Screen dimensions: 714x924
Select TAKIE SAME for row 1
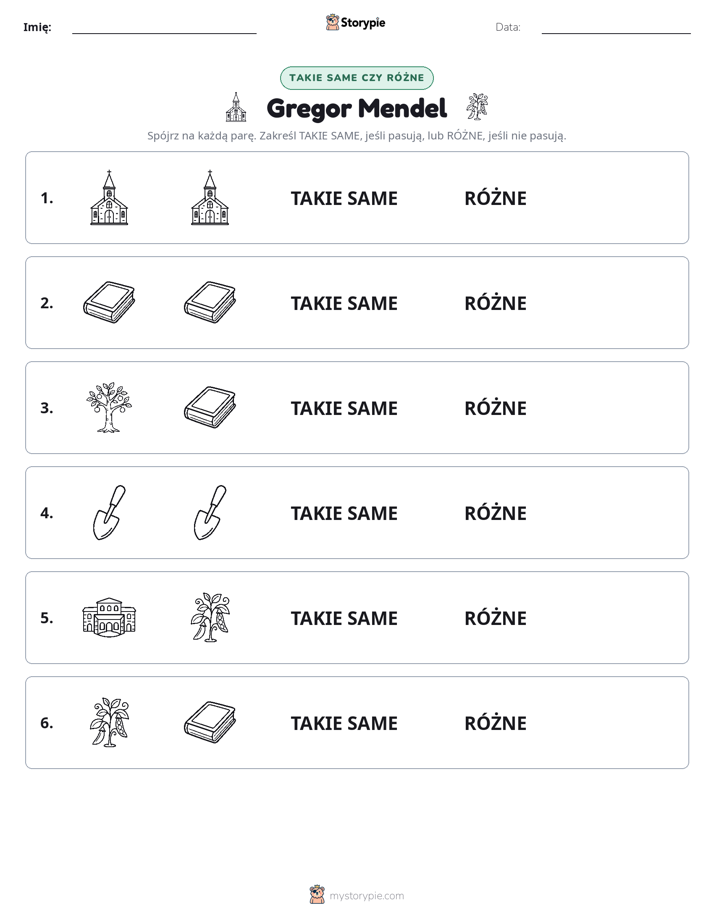point(344,199)
